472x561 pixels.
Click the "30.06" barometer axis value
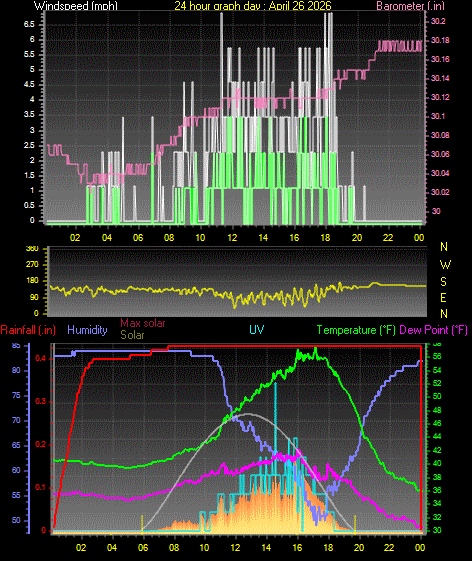pyautogui.click(x=440, y=154)
